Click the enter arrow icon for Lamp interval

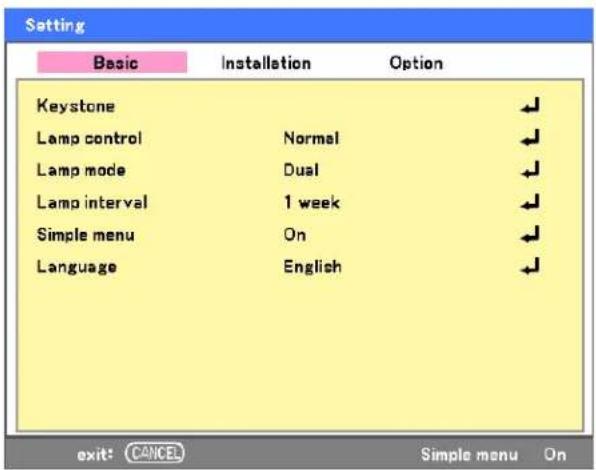point(530,202)
